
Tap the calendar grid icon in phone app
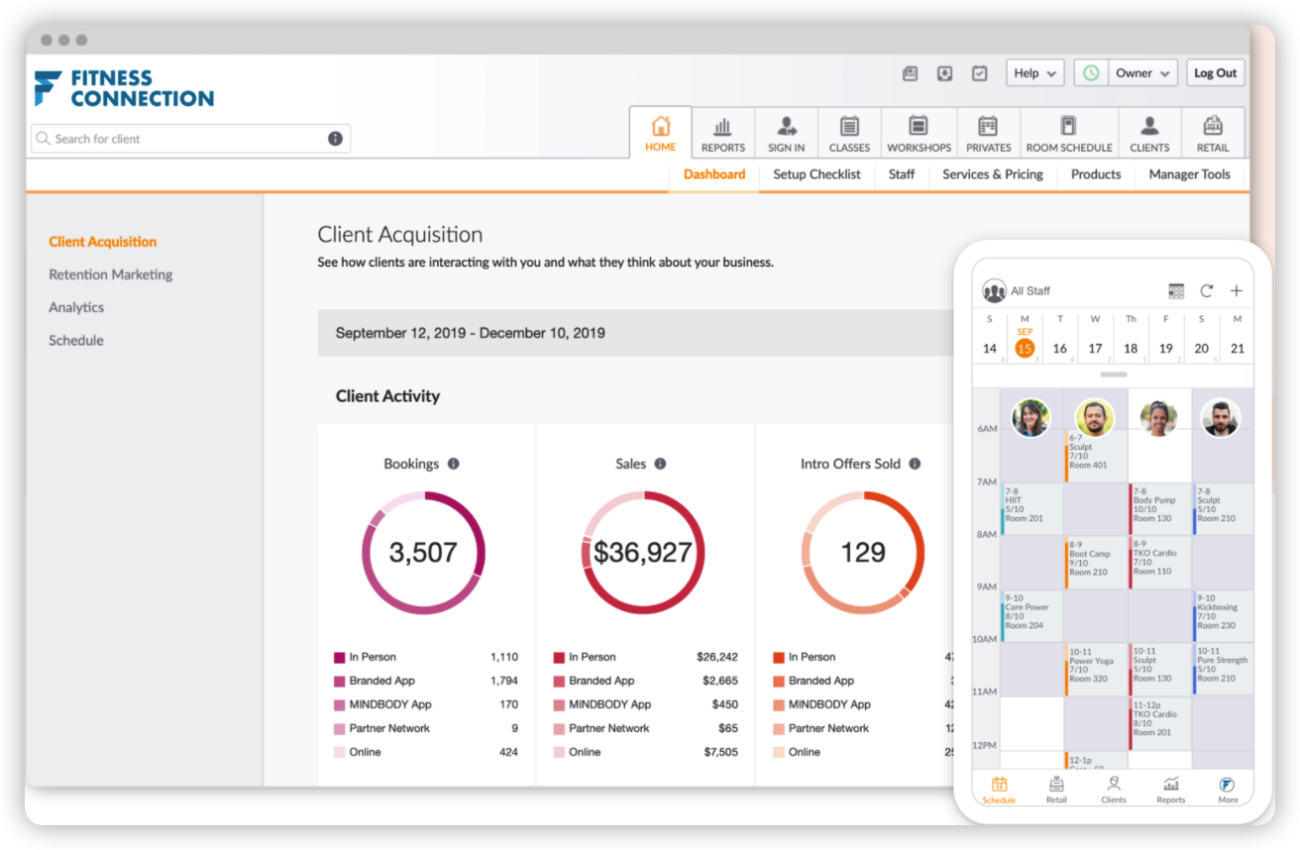1176,291
